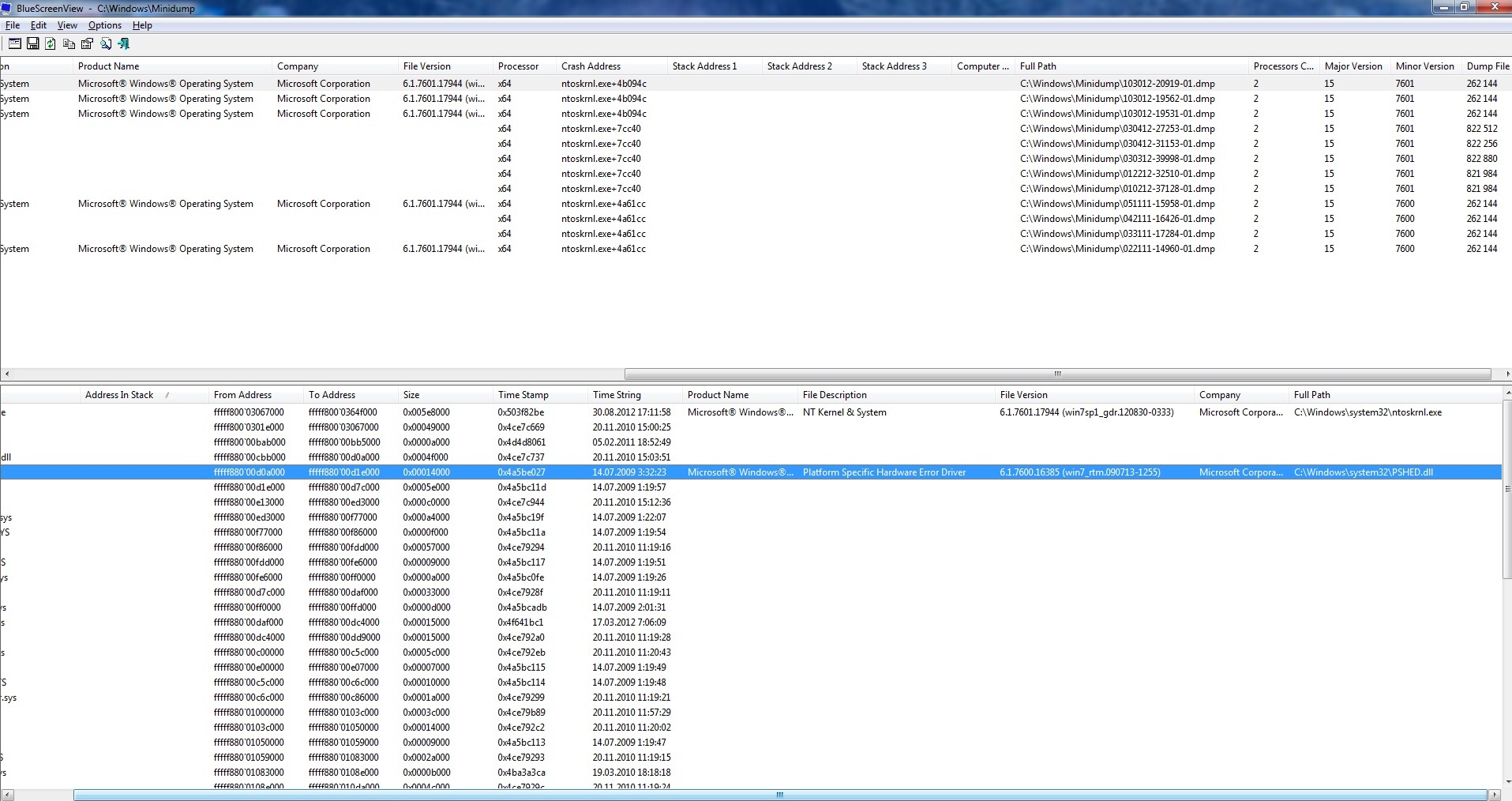Click lower pane scroll up arrow

[1506, 393]
